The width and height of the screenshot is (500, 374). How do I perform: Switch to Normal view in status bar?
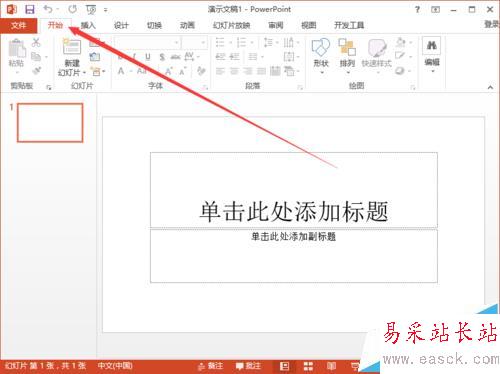click(284, 366)
